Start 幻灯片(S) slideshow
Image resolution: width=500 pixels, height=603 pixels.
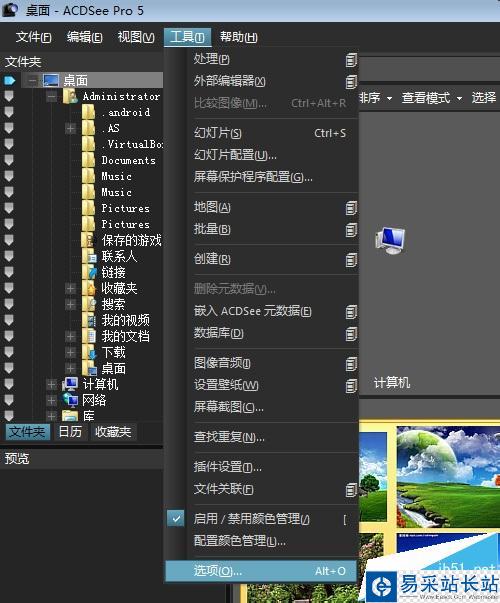pyautogui.click(x=273, y=133)
